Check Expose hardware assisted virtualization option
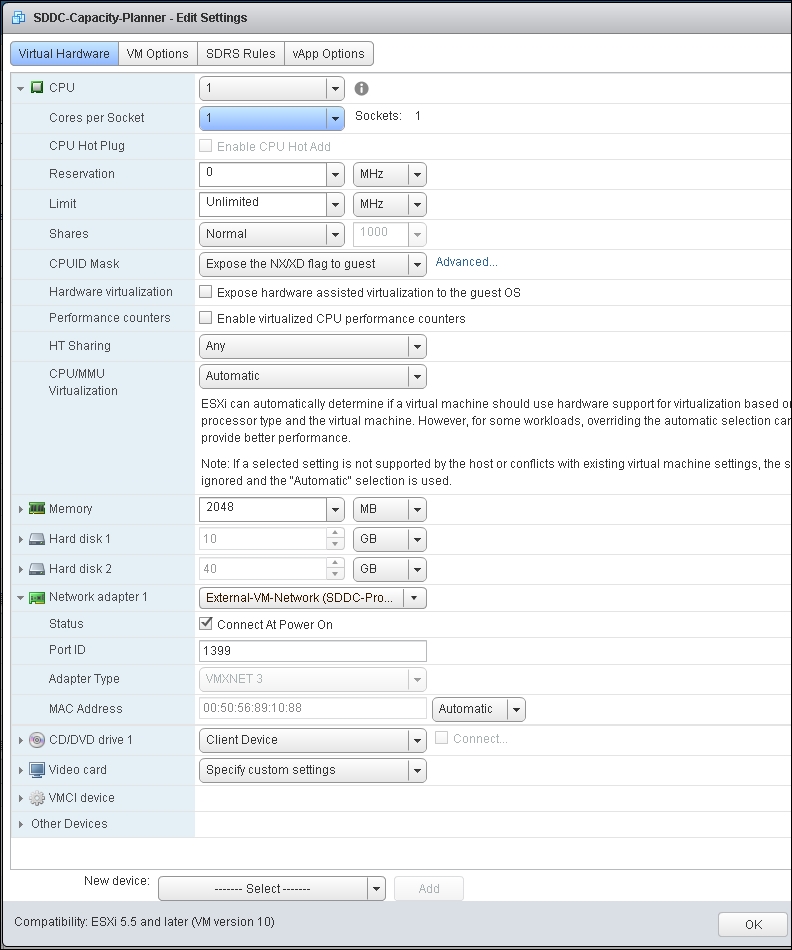The height and width of the screenshot is (950, 792). [205, 292]
